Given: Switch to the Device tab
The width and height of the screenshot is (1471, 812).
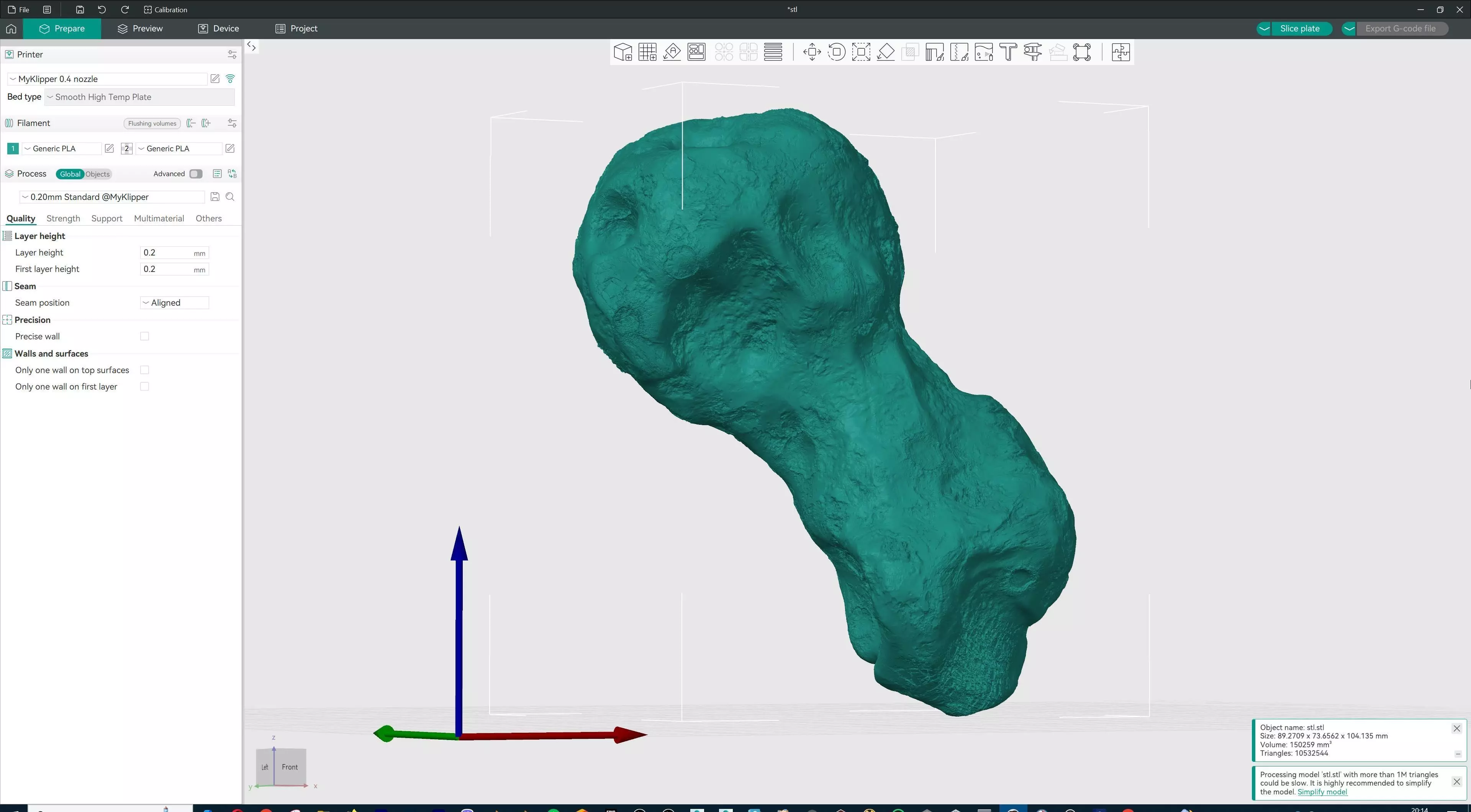Looking at the screenshot, I should click(x=219, y=29).
